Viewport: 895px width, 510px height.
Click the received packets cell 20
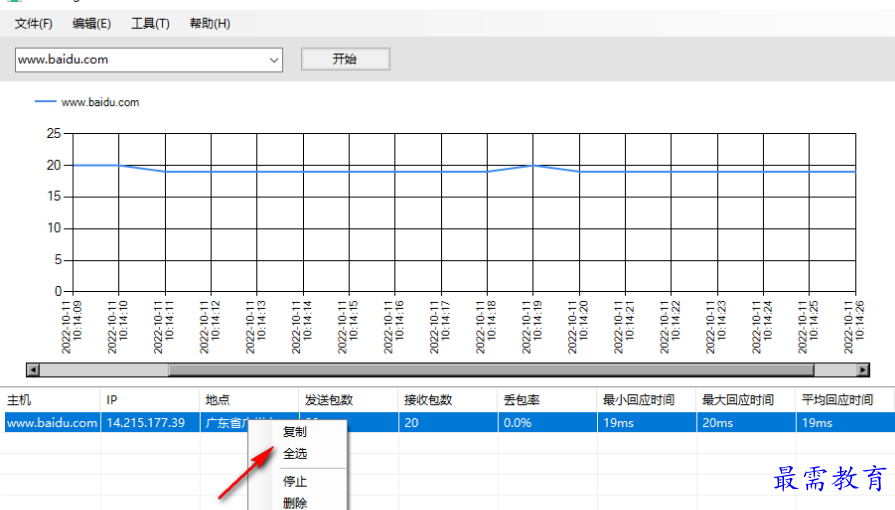tap(448, 423)
